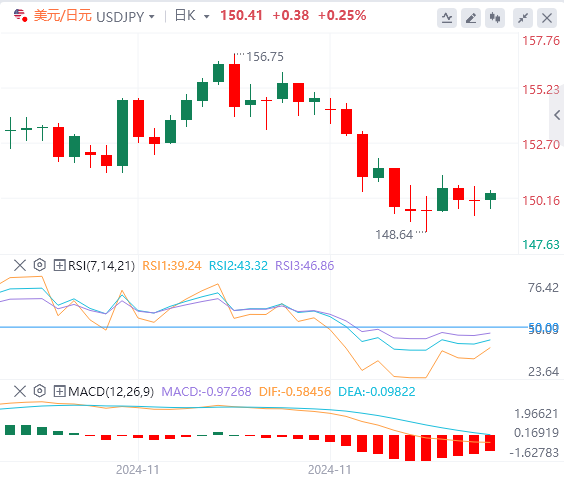Screen dimensions: 564x478
Task: Open the indicators chart icon in toolbar
Action: (447, 18)
